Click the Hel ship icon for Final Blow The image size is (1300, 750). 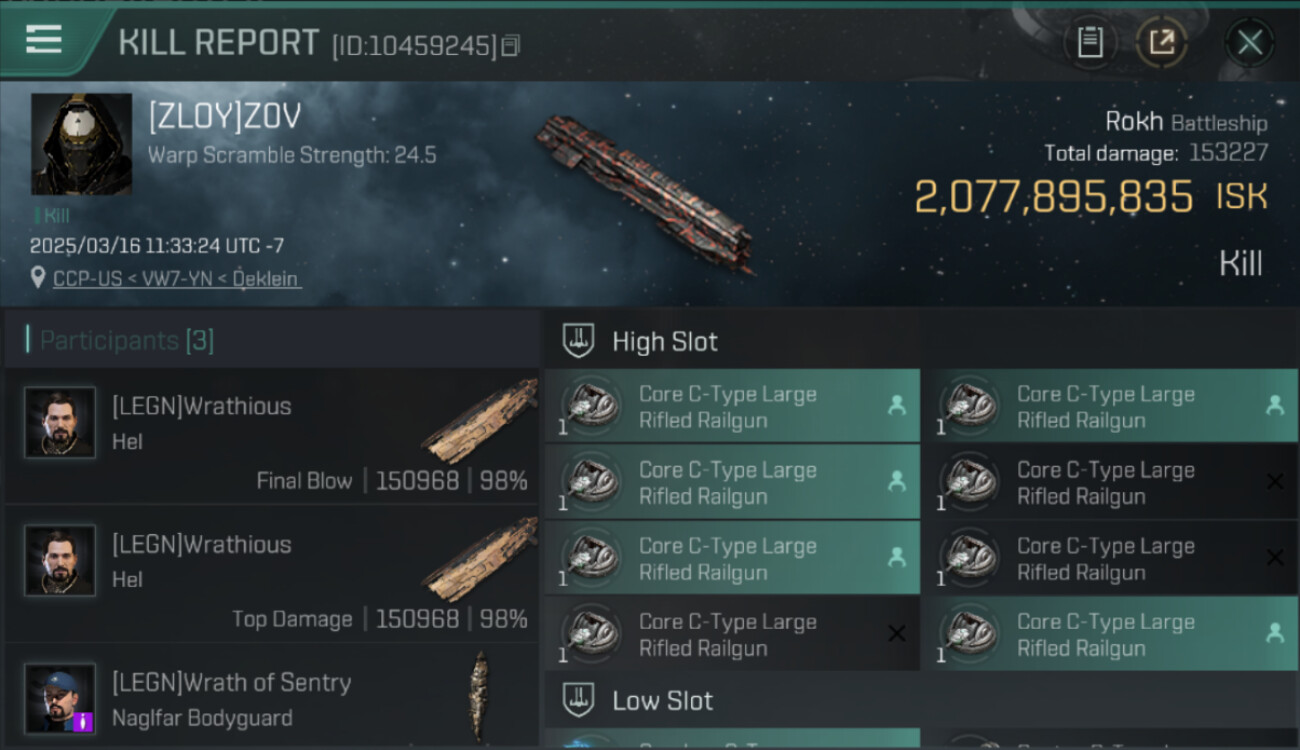coord(478,420)
